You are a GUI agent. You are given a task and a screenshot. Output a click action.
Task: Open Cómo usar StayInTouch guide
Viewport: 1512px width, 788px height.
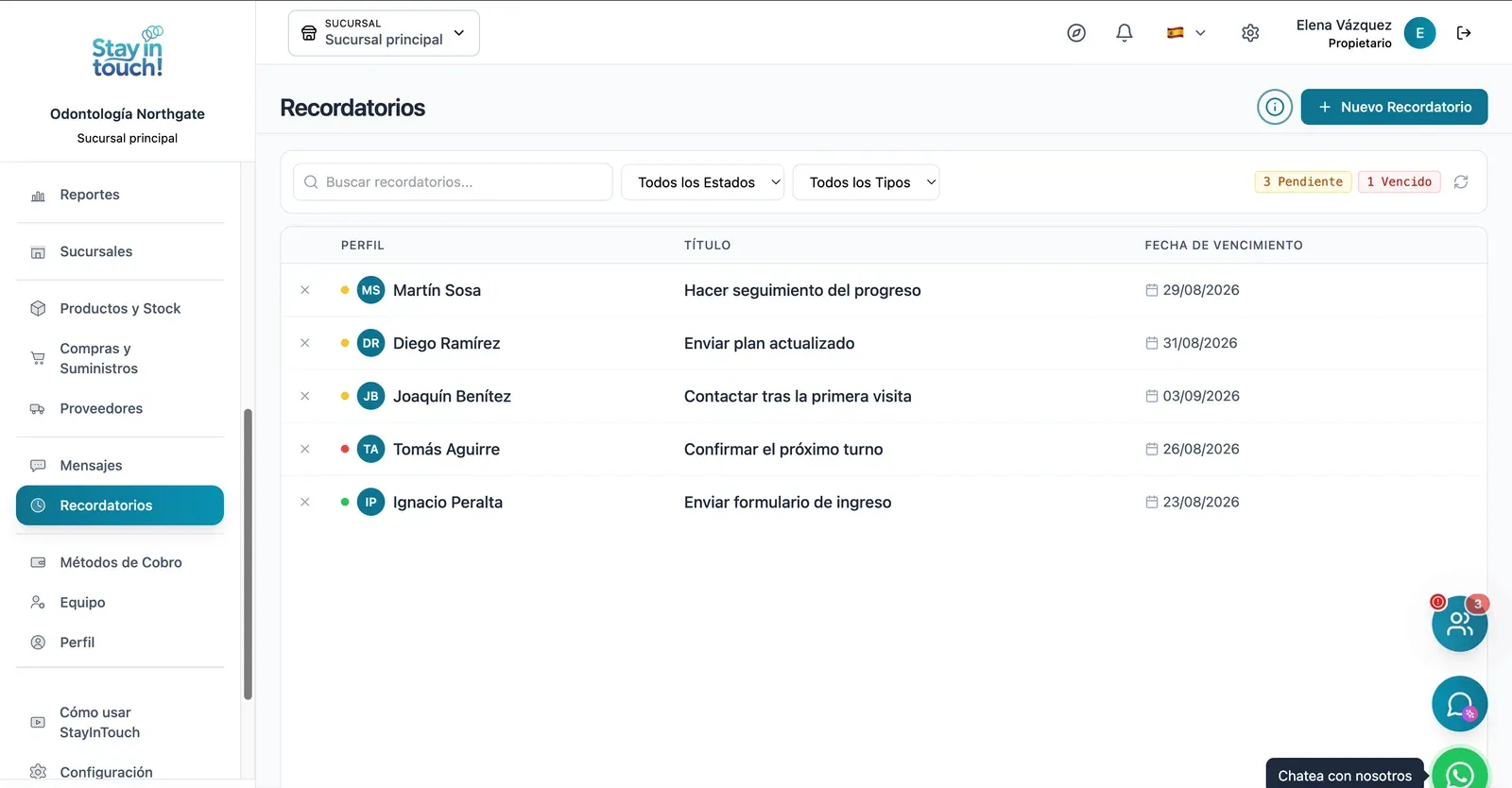120,722
